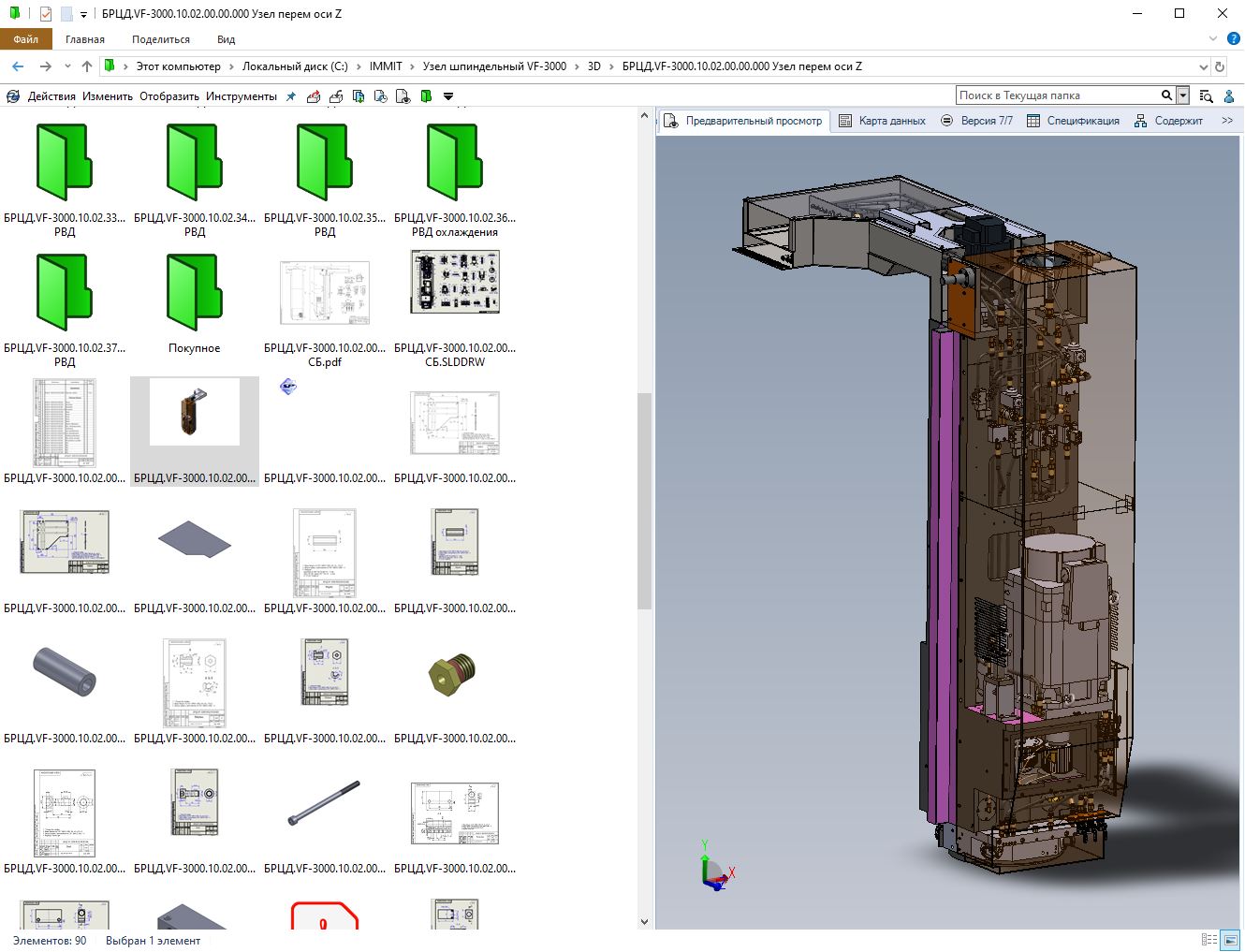1245x952 pixels.
Task: Click 'Узел шпиндельный VF-3000' breadcrumb
Action: pyautogui.click(x=494, y=66)
